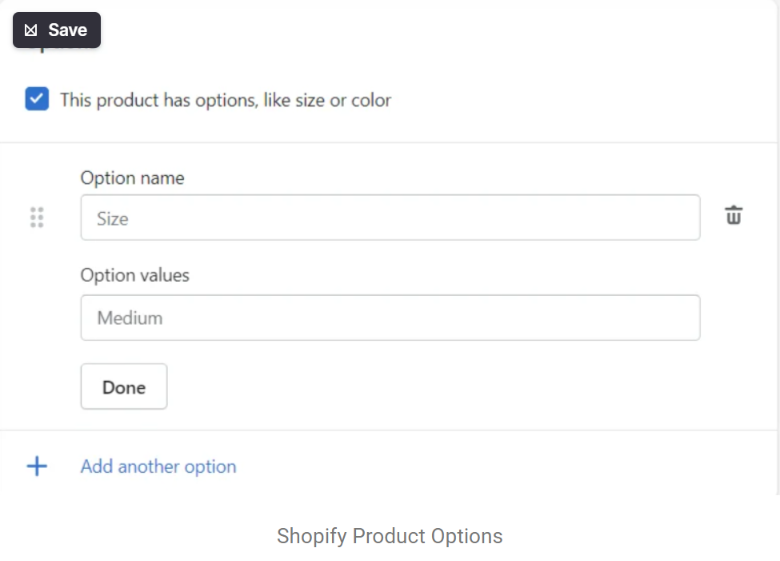Click the Done button
Viewport: 780px width, 561px height.
coord(124,386)
